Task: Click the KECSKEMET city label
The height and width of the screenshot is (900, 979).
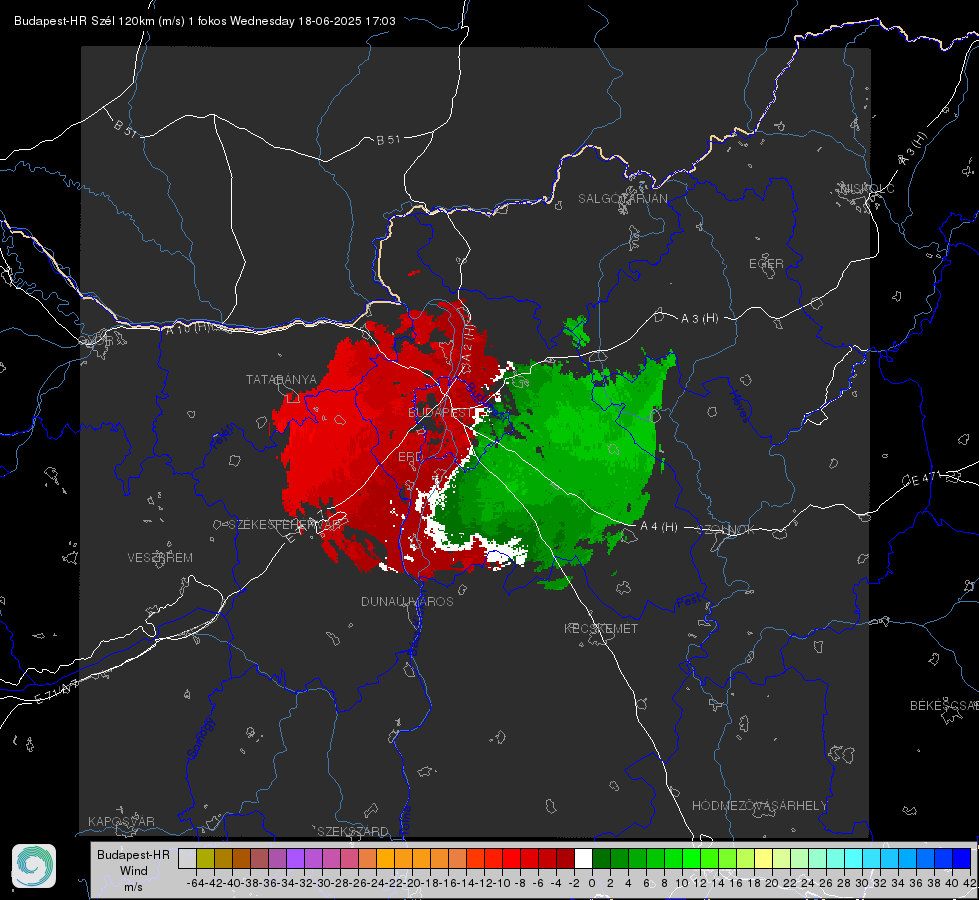Action: pyautogui.click(x=601, y=629)
